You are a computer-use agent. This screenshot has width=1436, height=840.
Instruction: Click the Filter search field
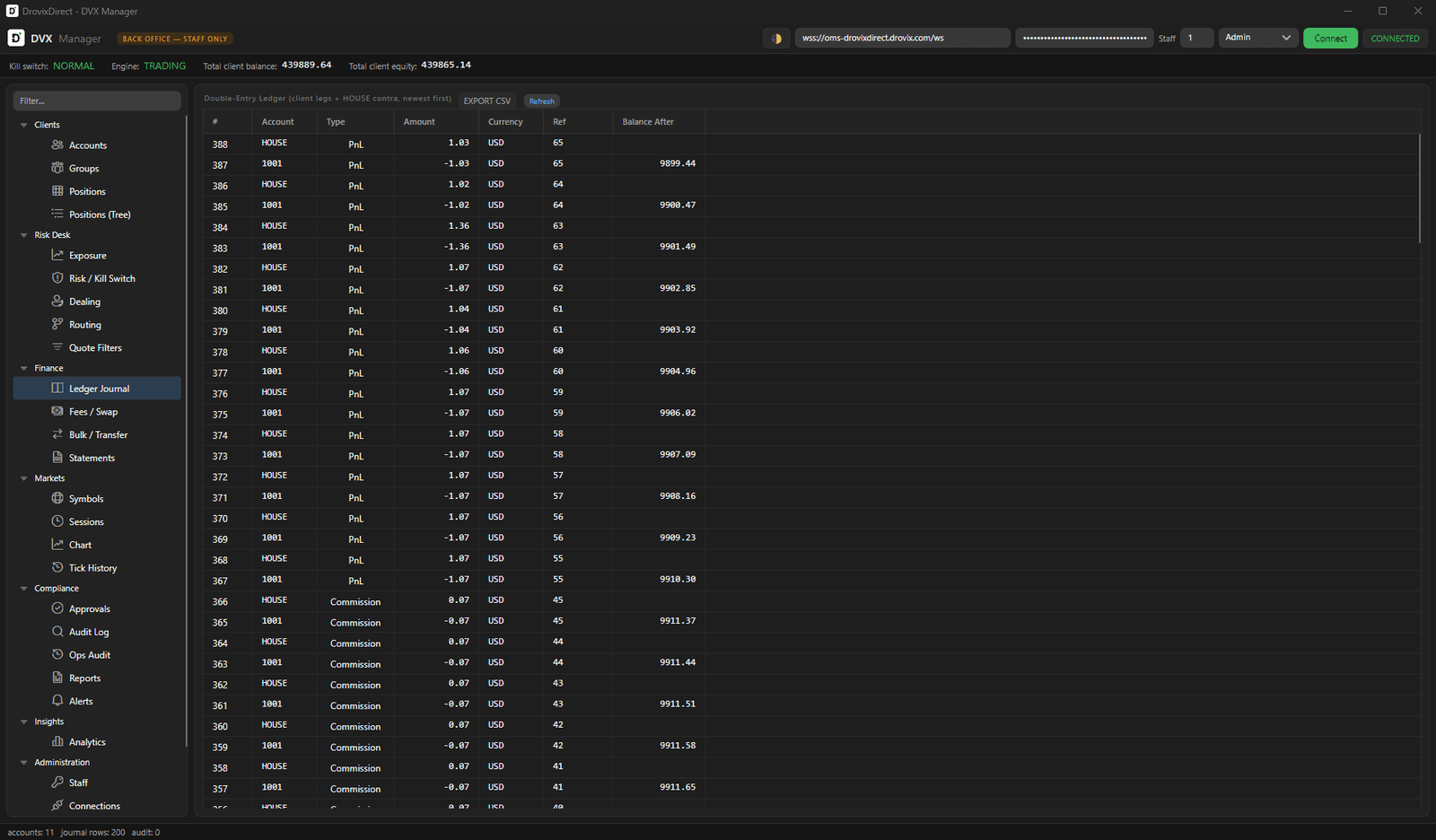[97, 101]
